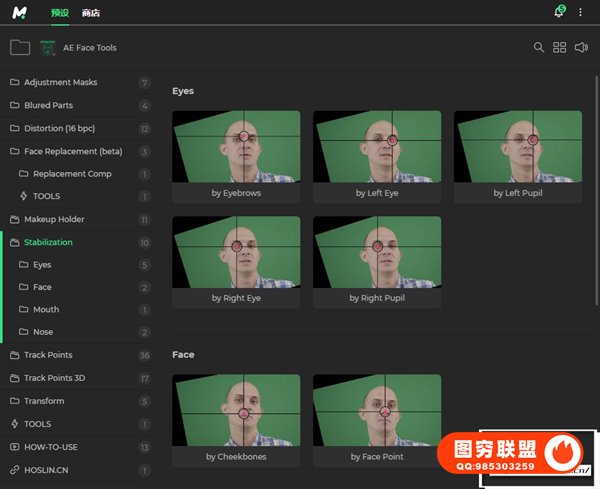Switch the grid view layout icon

[560, 48]
